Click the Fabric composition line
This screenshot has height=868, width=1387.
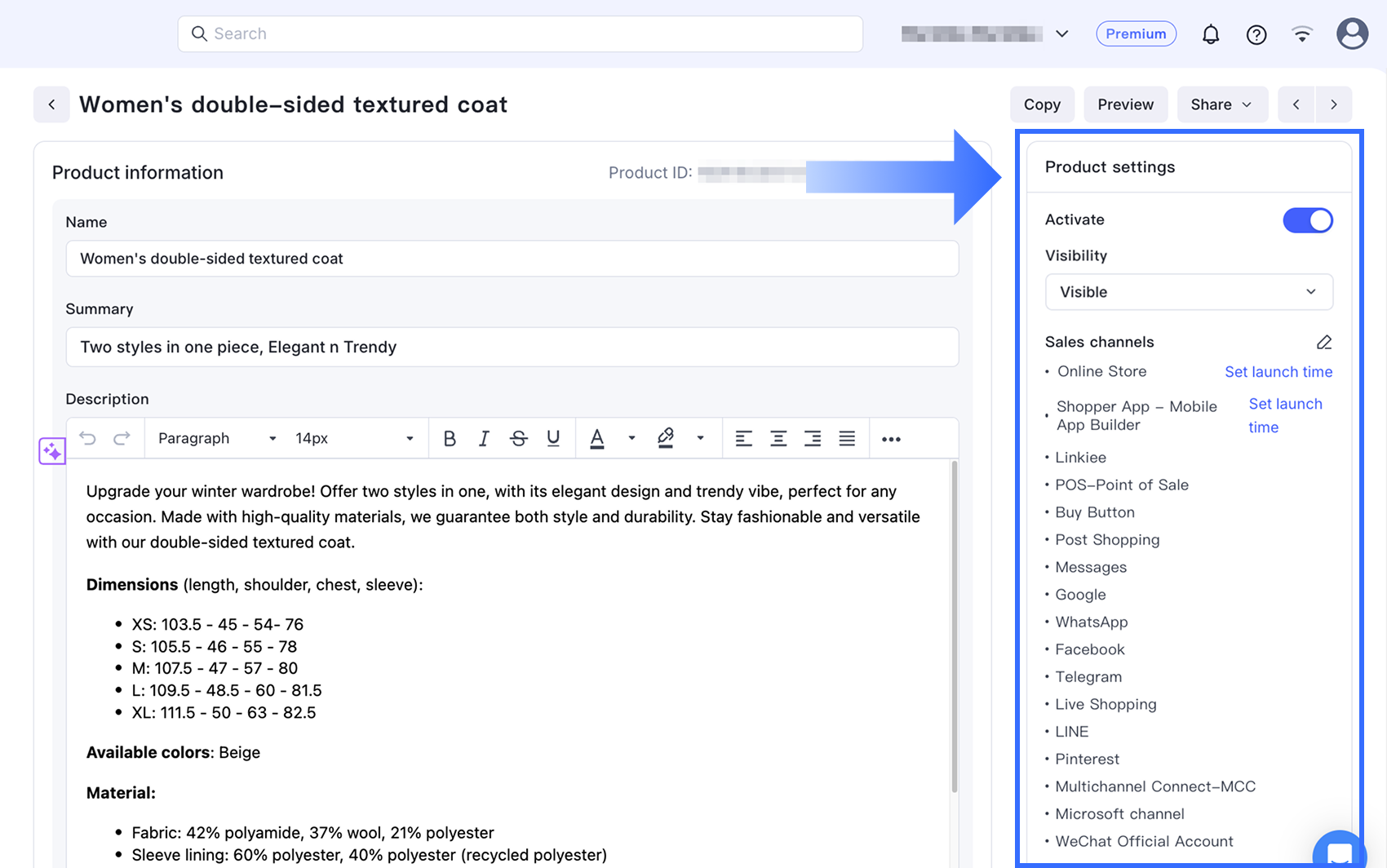312,833
